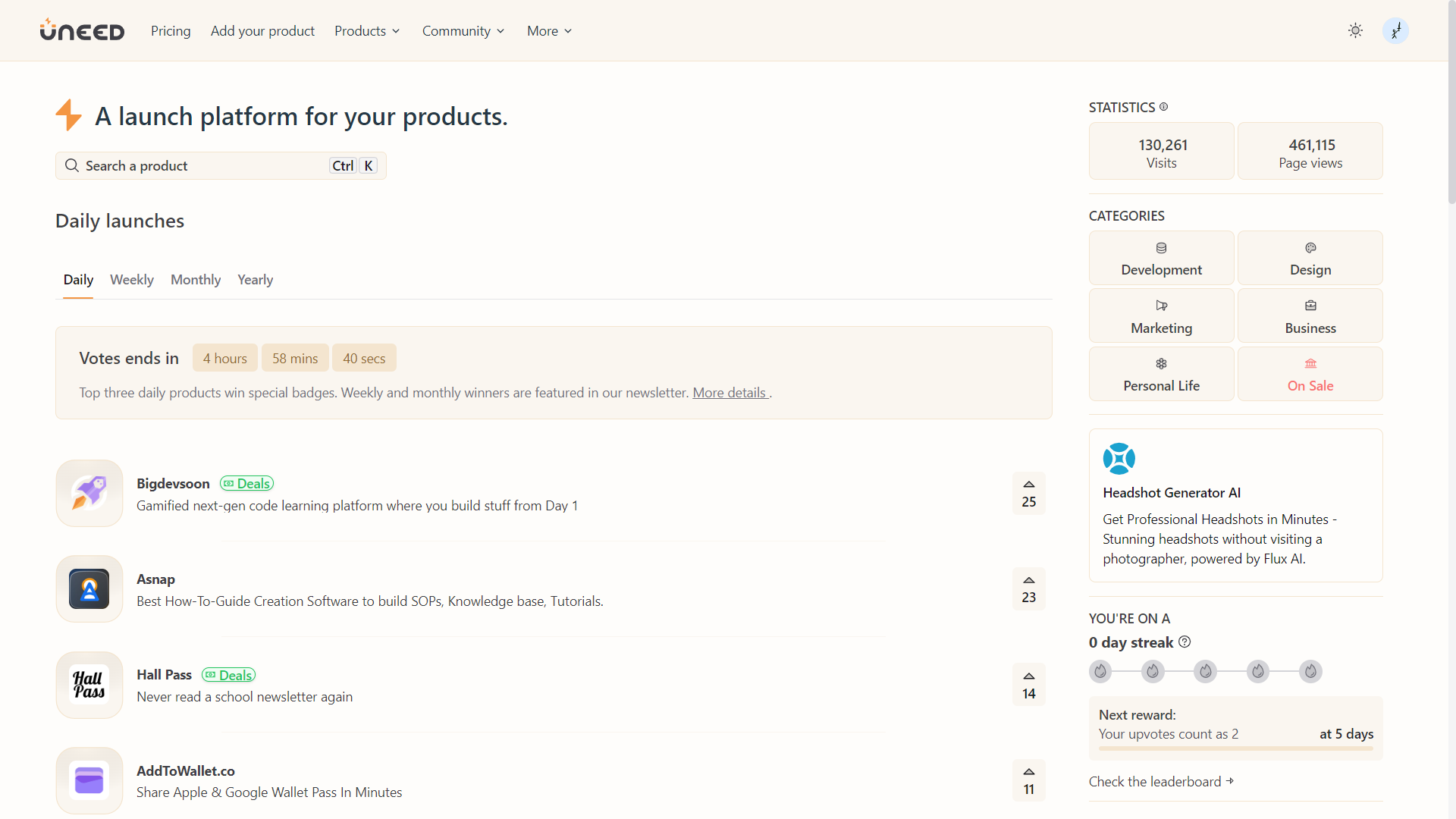1456x819 pixels.
Task: Select the Marketing category icon
Action: (1161, 306)
